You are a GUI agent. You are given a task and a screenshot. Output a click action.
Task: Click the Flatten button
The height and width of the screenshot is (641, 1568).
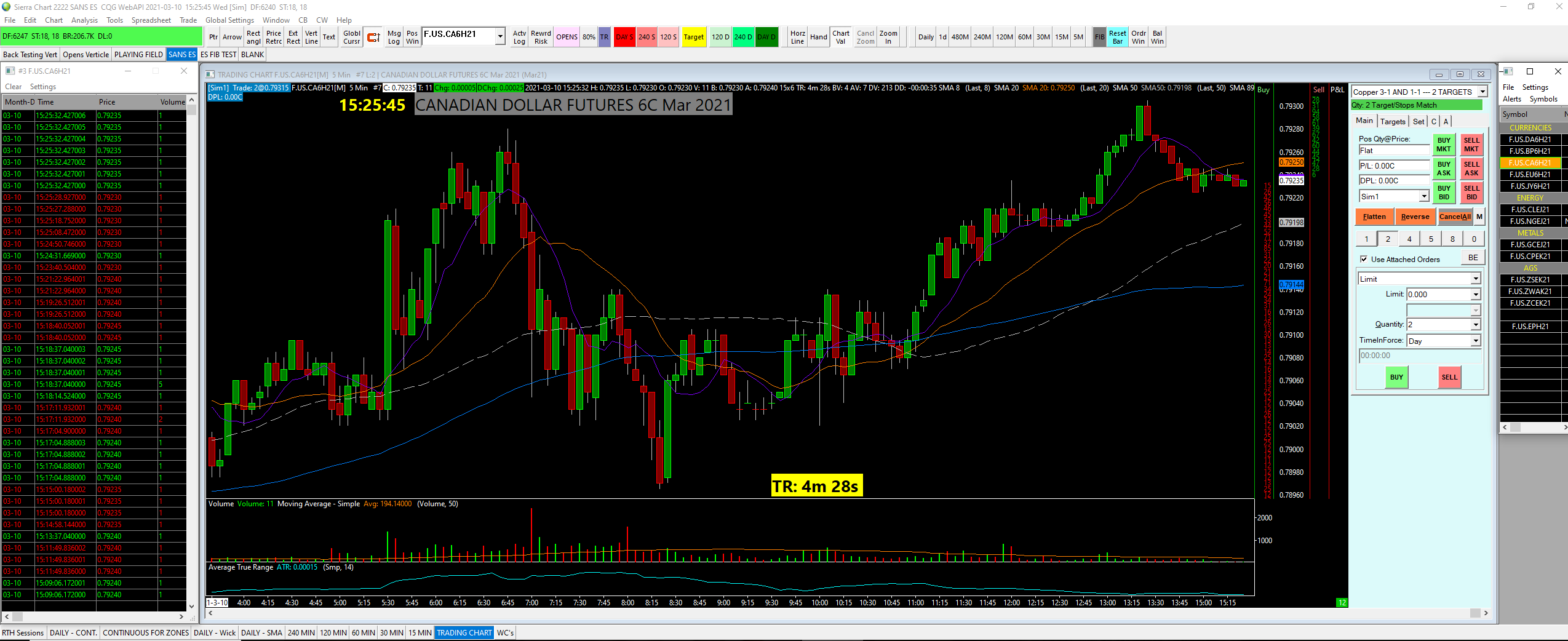(x=1374, y=217)
